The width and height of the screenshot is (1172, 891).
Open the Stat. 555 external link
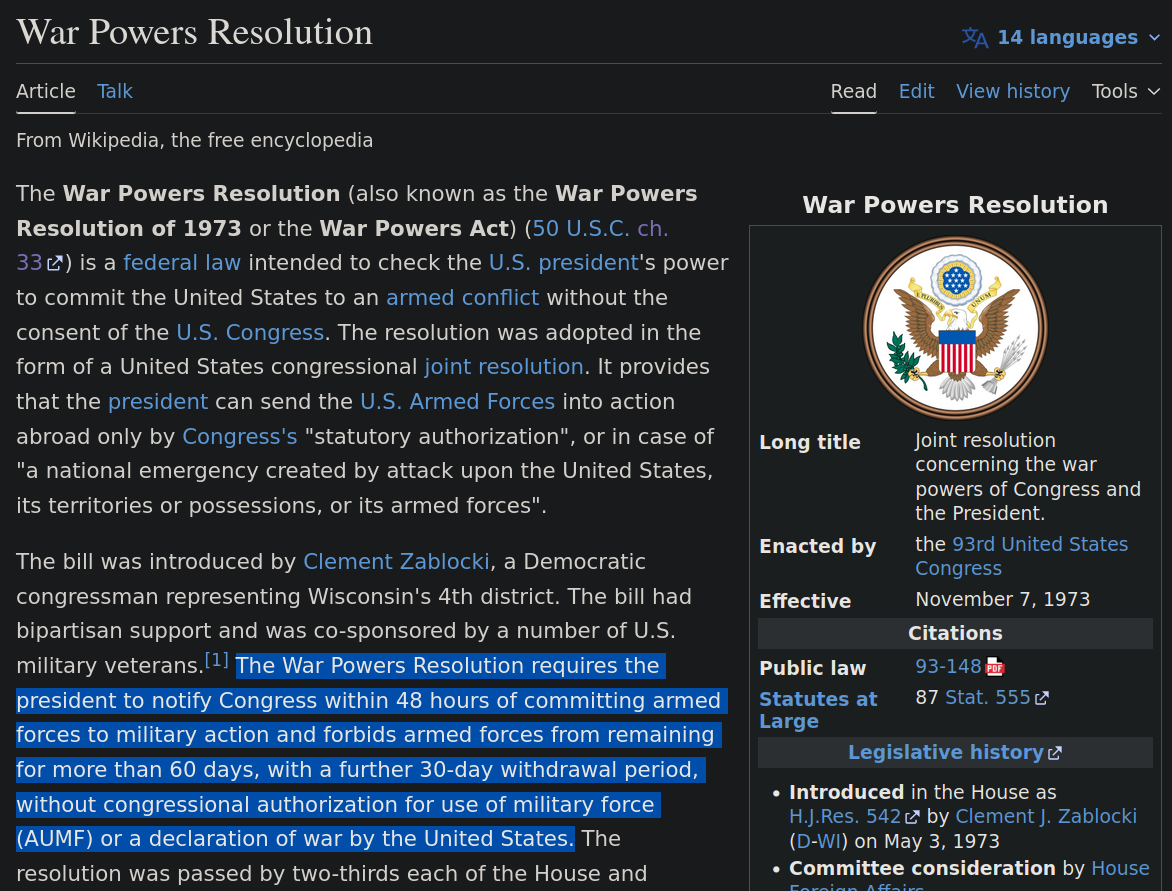987,697
